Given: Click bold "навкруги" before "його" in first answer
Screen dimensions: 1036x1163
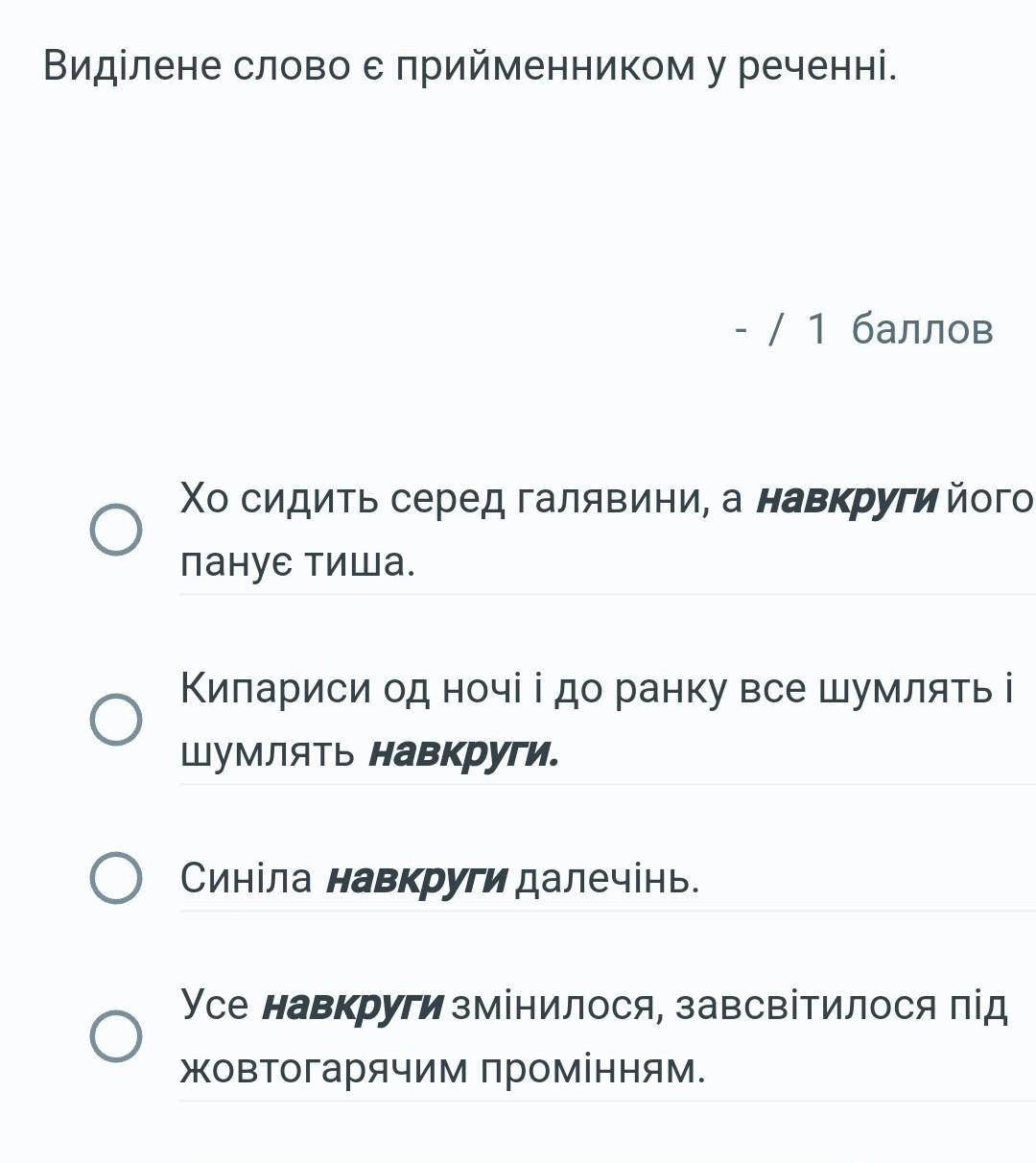Looking at the screenshot, I should [x=846, y=499].
